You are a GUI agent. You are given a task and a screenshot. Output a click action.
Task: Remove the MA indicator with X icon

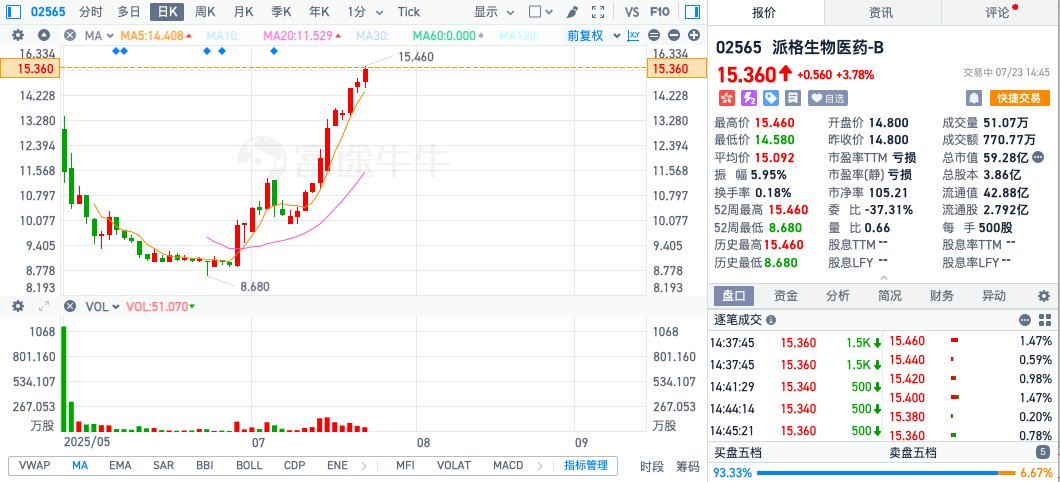[69, 36]
